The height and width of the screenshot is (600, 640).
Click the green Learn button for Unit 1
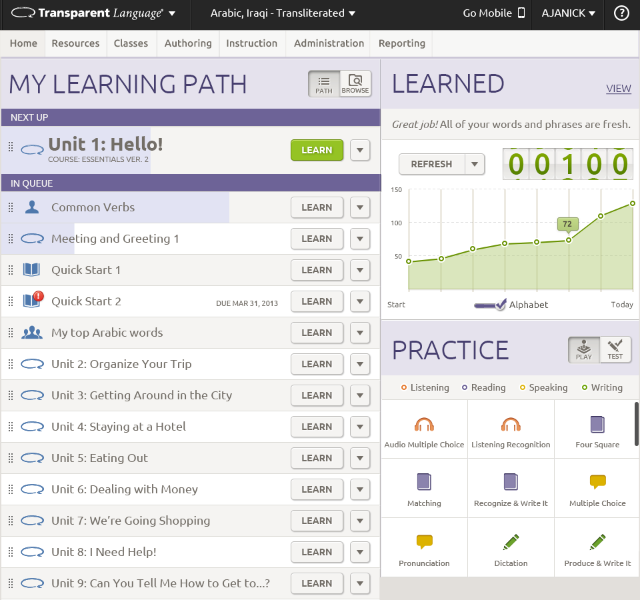[x=316, y=150]
